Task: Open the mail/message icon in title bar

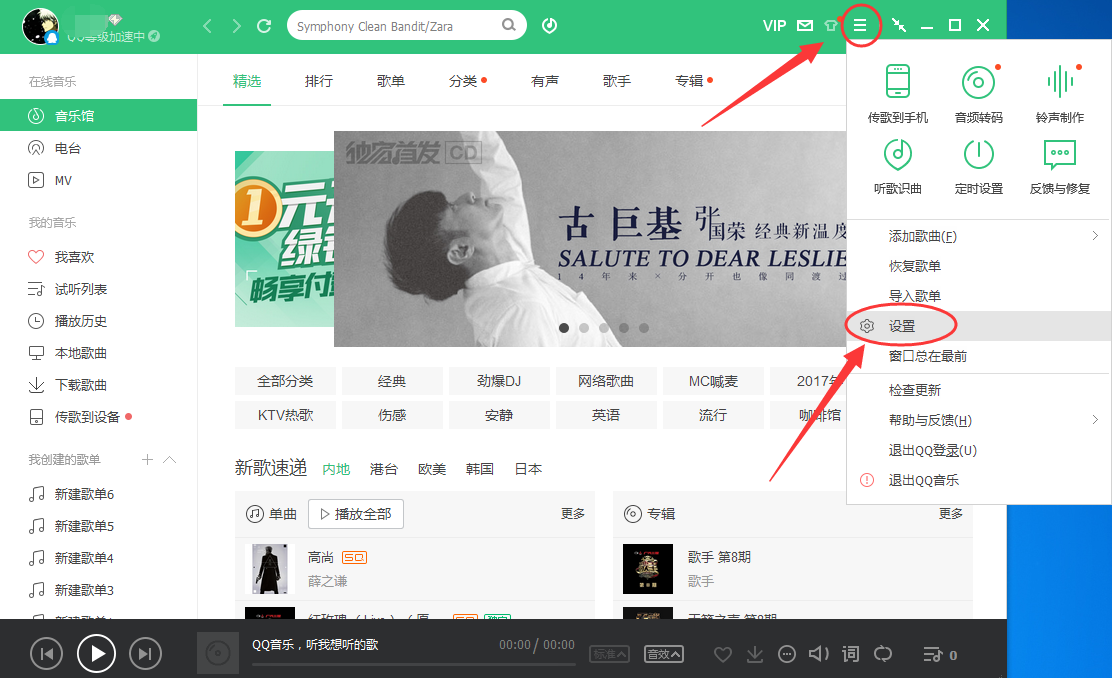Action: click(804, 25)
